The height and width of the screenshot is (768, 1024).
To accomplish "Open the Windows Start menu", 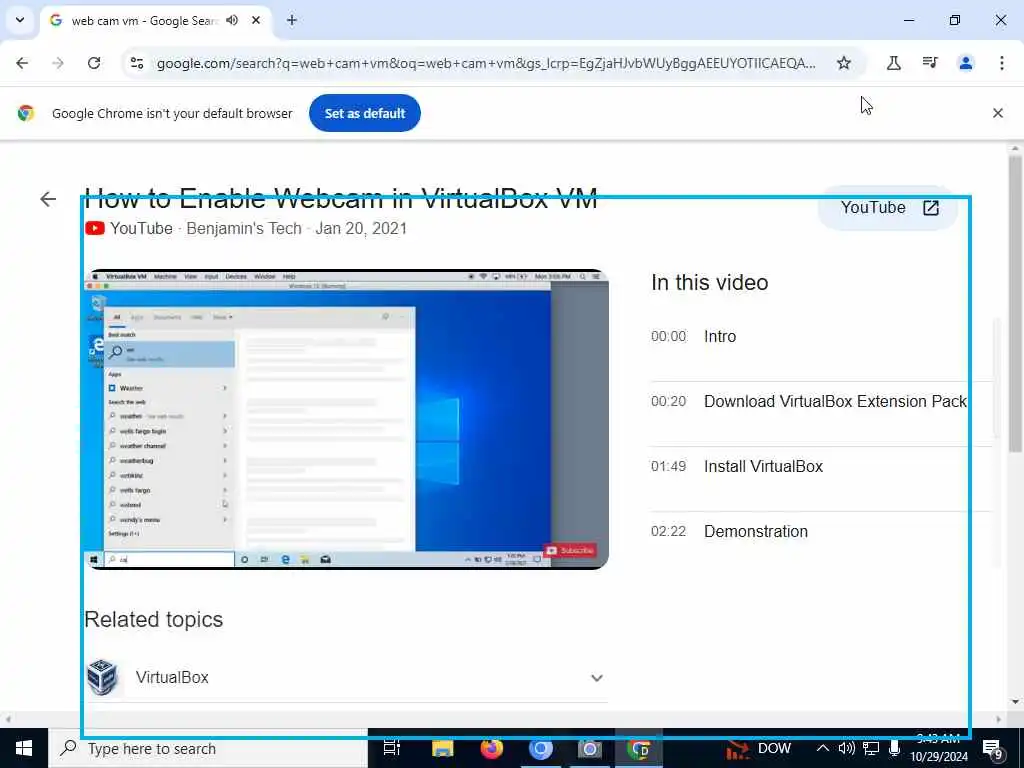I will click(x=24, y=748).
